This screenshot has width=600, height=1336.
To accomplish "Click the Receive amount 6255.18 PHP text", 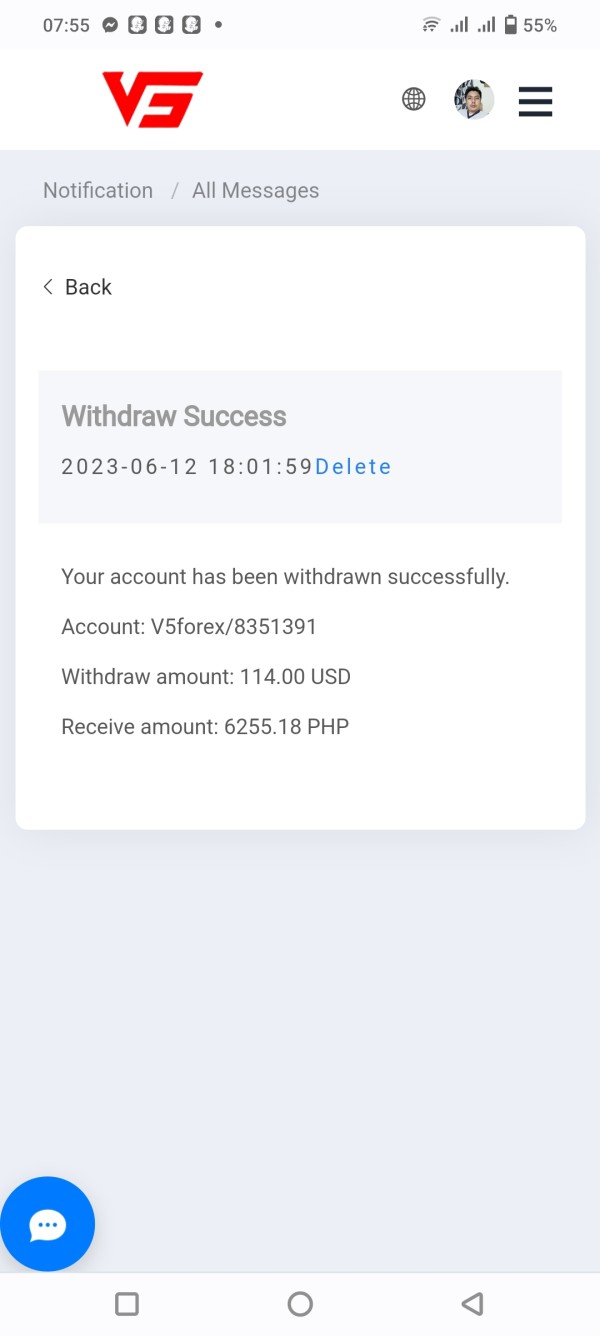I will click(205, 727).
